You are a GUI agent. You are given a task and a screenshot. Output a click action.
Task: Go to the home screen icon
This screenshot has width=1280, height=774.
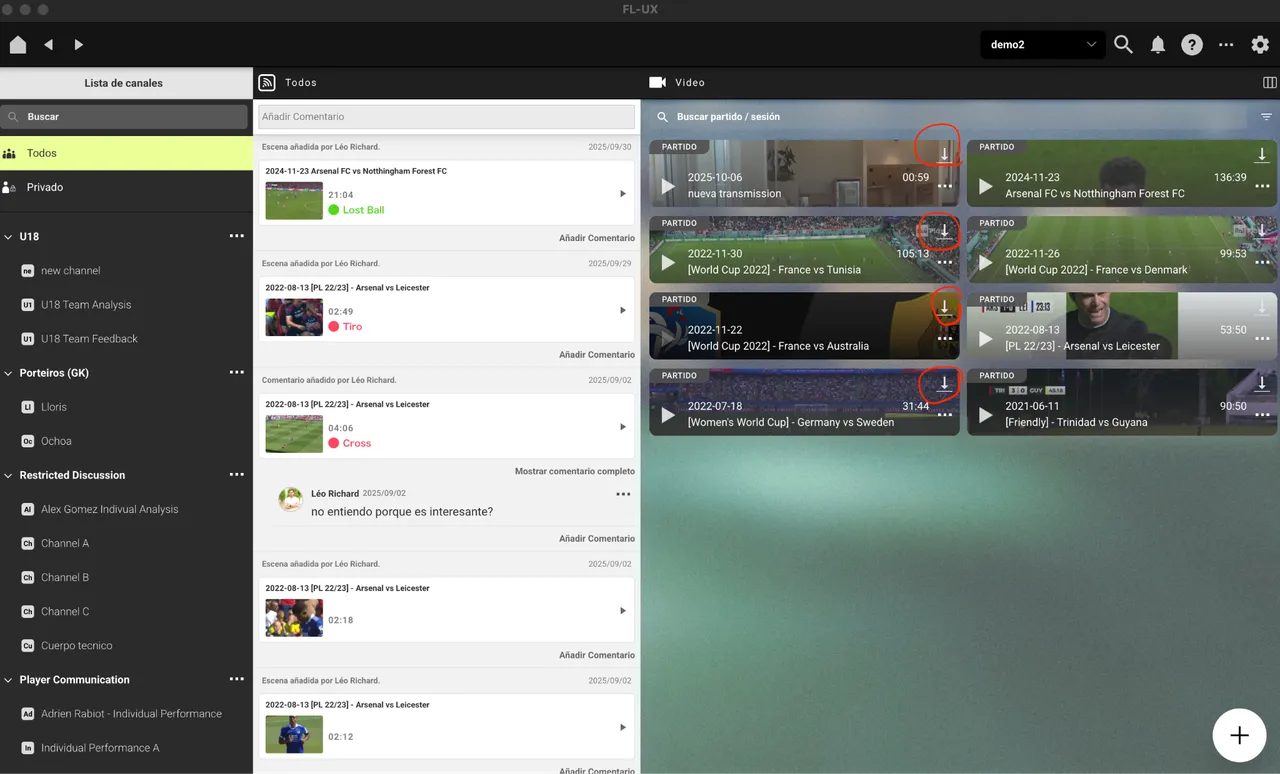point(18,45)
